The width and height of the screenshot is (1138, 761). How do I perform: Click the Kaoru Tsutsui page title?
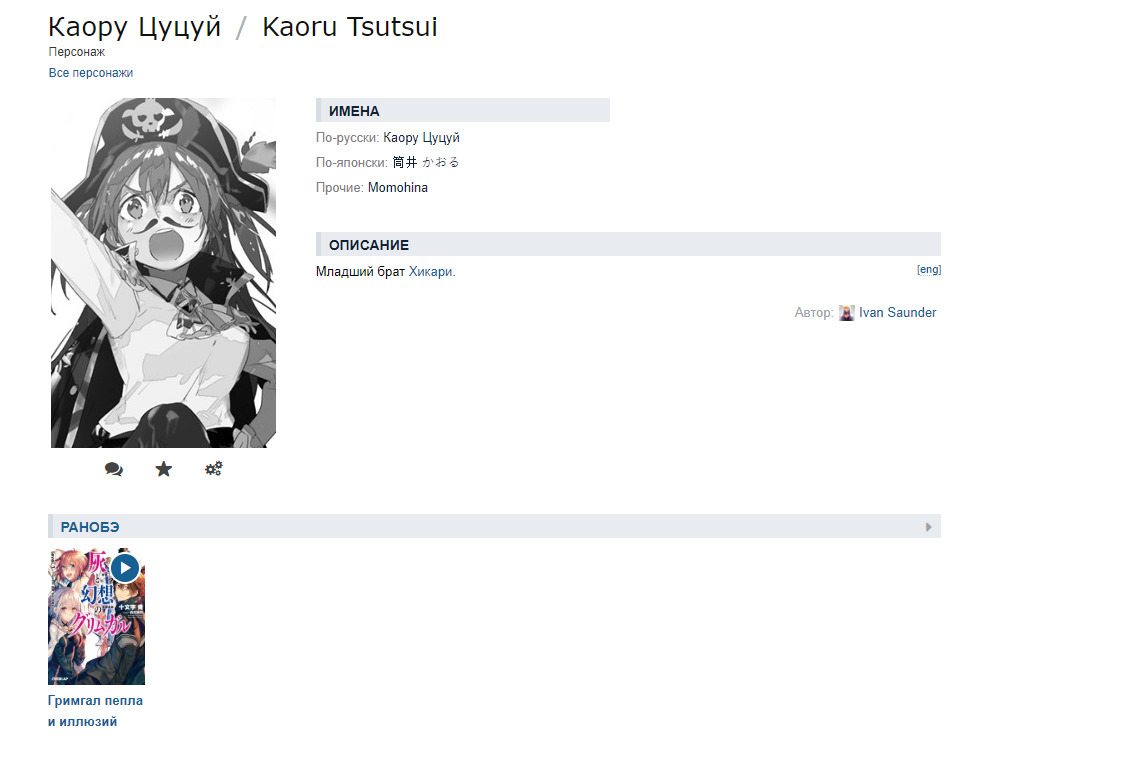pyautogui.click(x=350, y=27)
